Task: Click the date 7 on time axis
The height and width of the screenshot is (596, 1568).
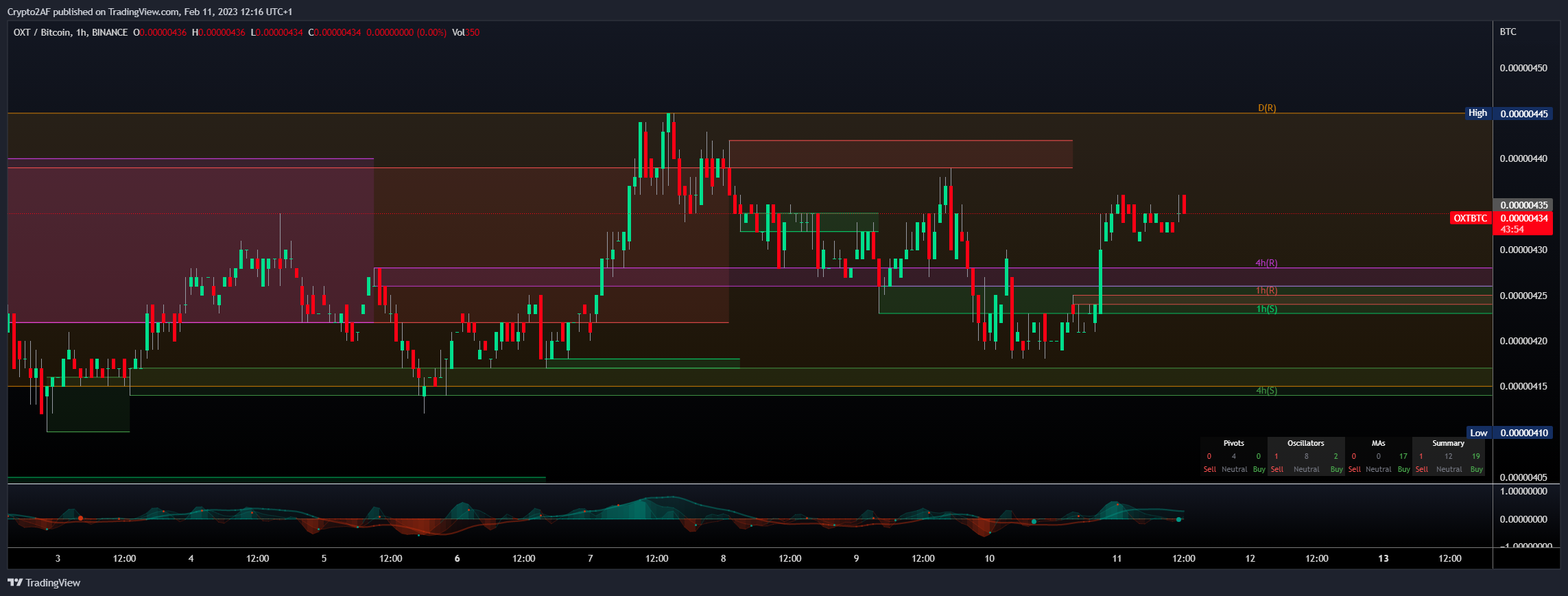Action: pos(590,558)
